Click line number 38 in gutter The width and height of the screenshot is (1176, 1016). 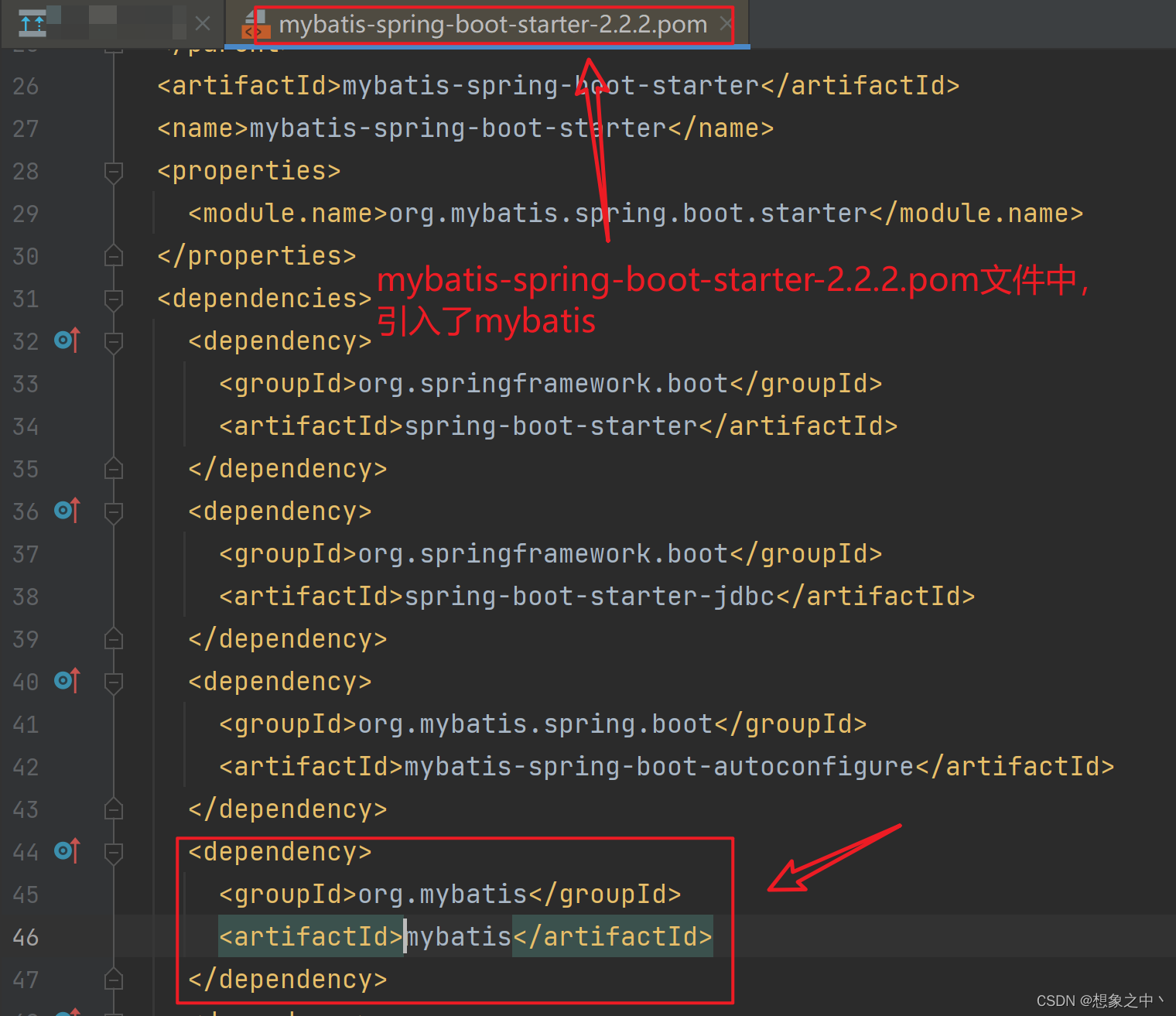click(26, 597)
